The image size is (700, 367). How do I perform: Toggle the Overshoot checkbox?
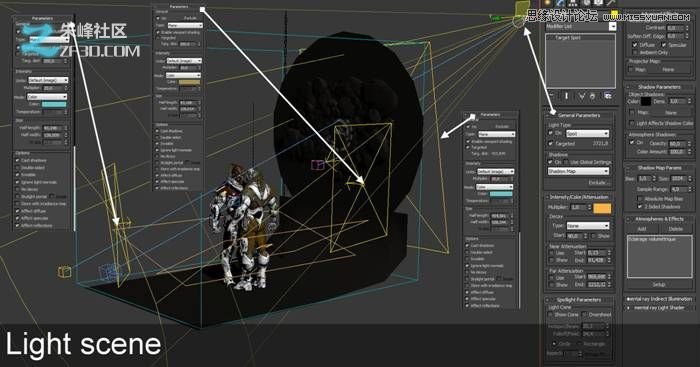click(585, 314)
